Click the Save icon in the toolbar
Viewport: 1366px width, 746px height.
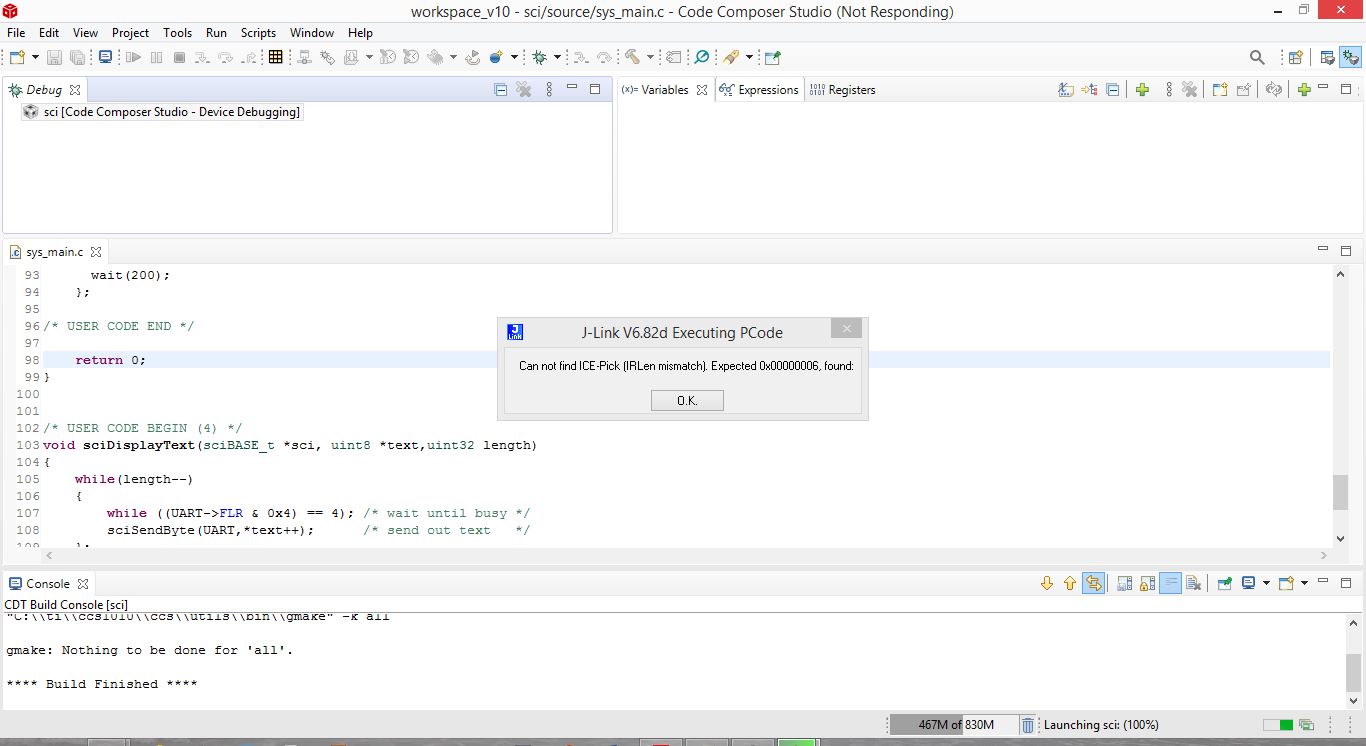[x=54, y=57]
